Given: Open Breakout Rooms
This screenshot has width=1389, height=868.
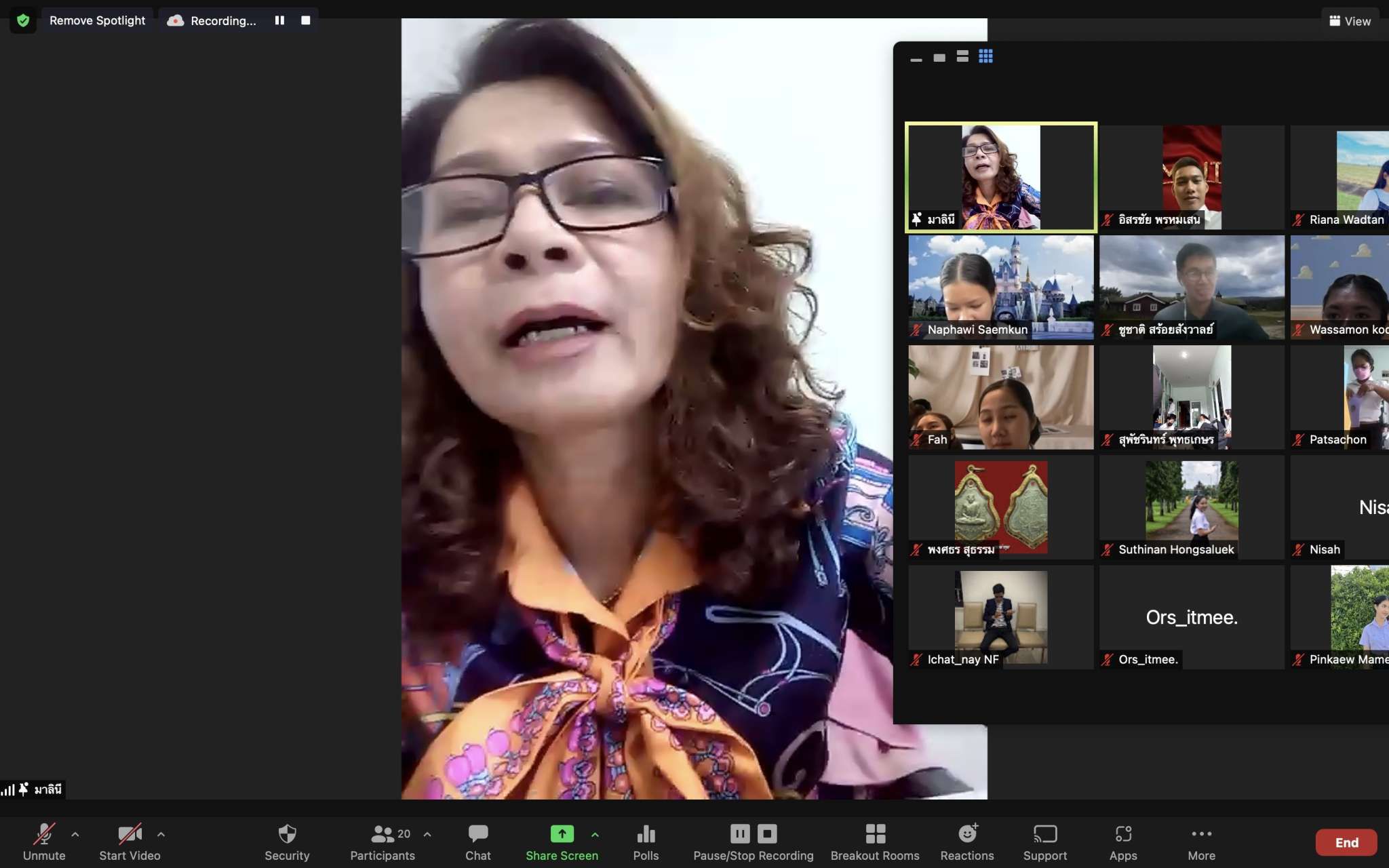Looking at the screenshot, I should (x=875, y=834).
